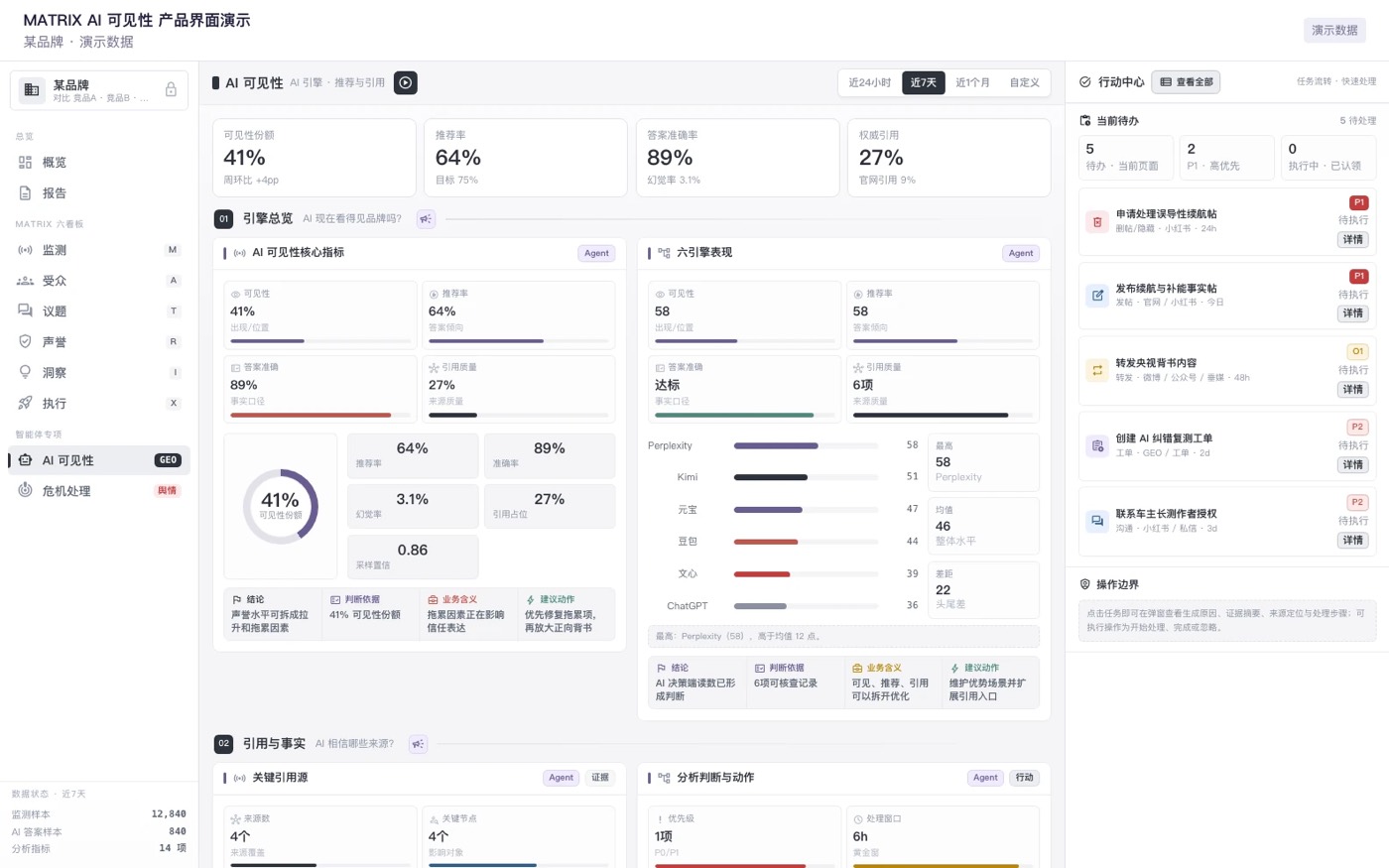Click the ChatGPT score bar
This screenshot has width=1389, height=868.
click(806, 605)
